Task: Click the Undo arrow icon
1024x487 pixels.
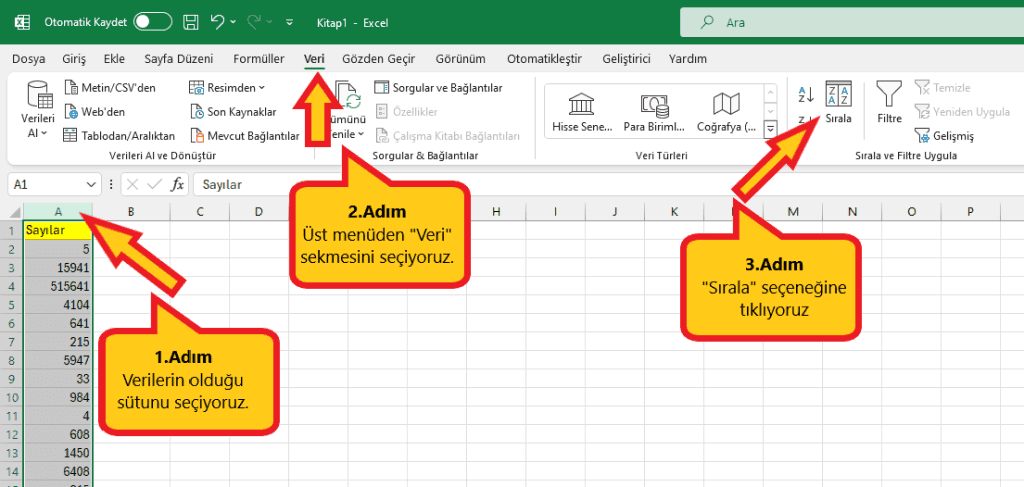Action: (x=217, y=21)
